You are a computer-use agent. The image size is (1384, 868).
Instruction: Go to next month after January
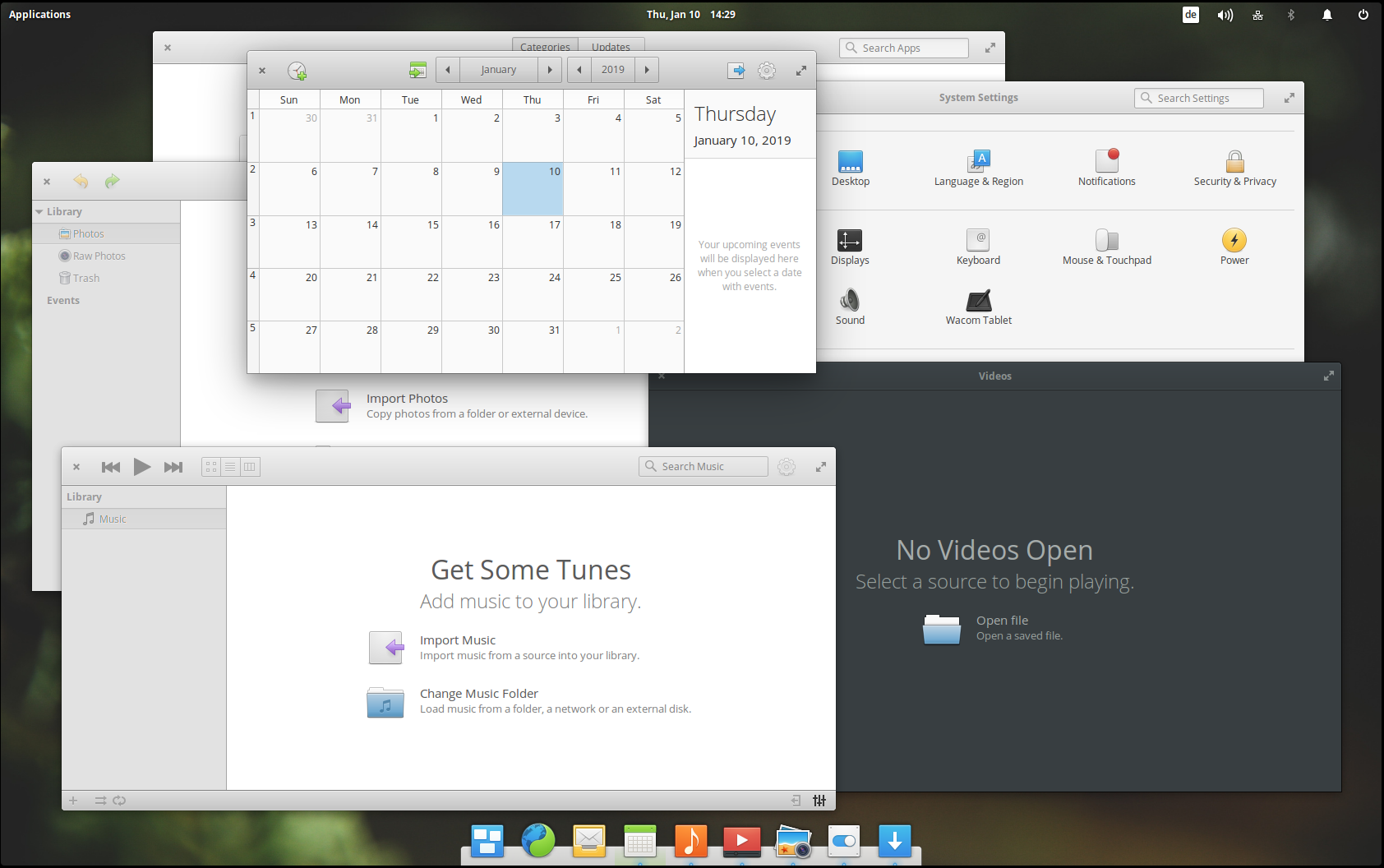[550, 70]
